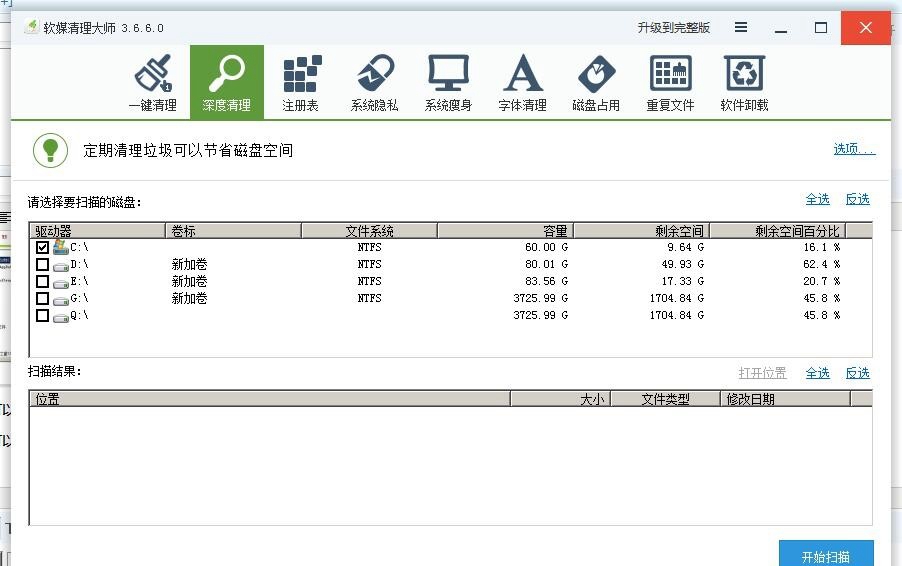Start scanning with 开始扫描 button

pyautogui.click(x=826, y=555)
